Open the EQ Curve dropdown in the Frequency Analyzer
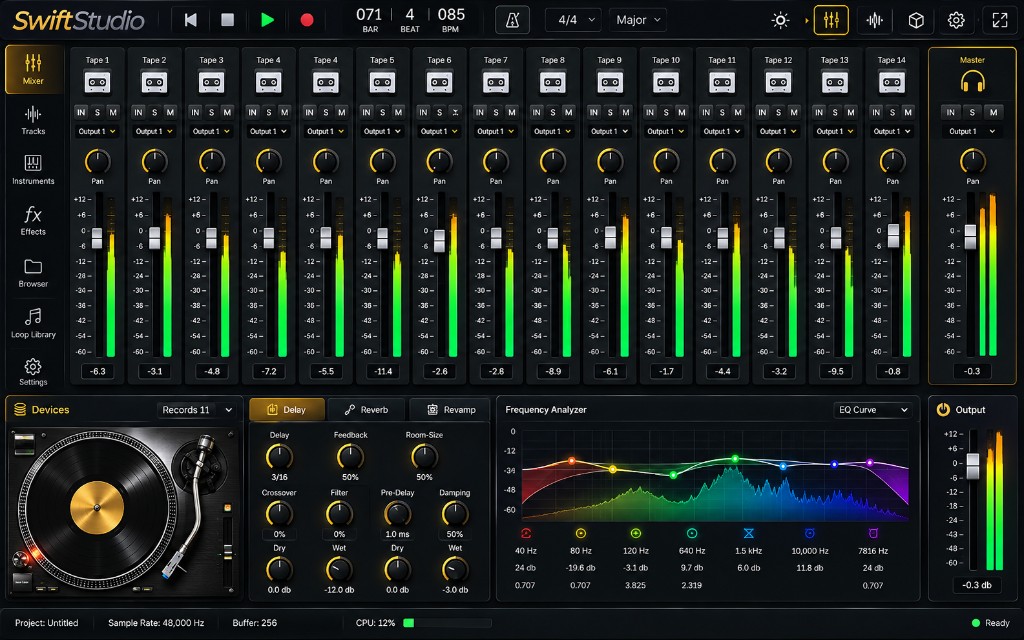The image size is (1024, 640). point(872,409)
